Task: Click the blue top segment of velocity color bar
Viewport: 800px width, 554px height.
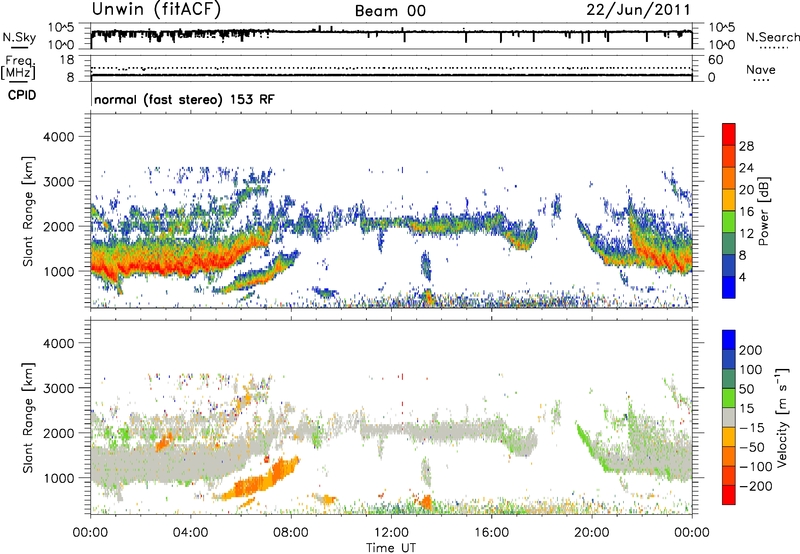Action: [x=729, y=340]
